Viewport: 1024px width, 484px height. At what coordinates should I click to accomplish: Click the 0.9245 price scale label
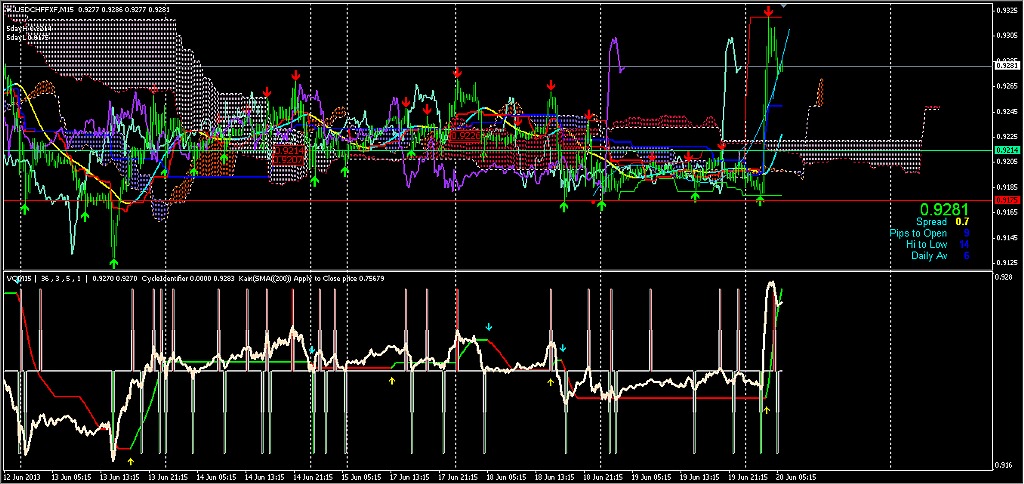(x=1005, y=112)
